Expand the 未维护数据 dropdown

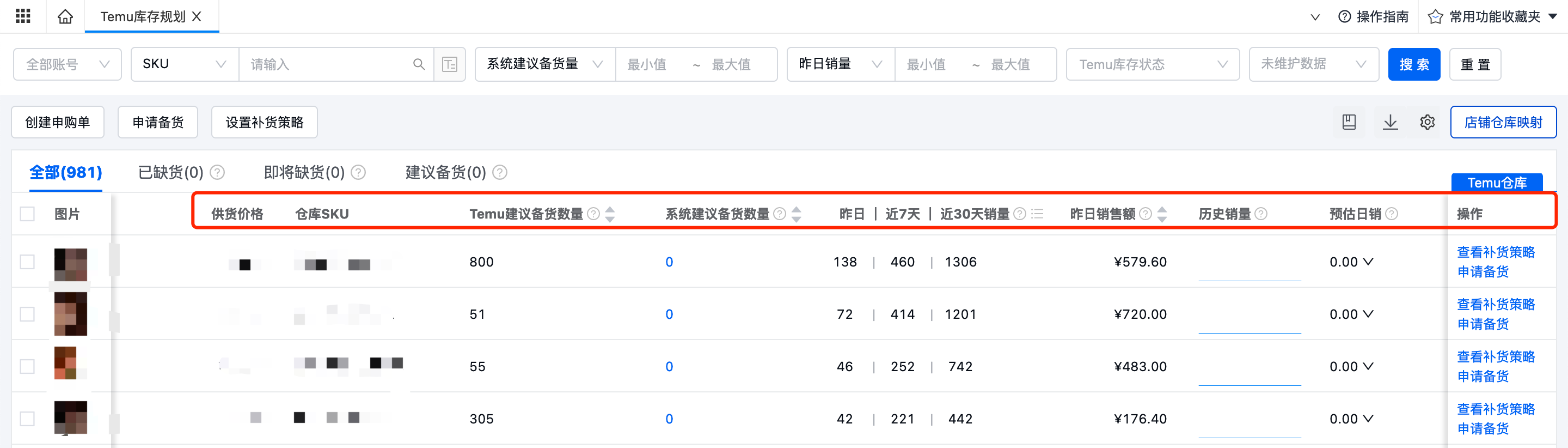pyautogui.click(x=1313, y=64)
